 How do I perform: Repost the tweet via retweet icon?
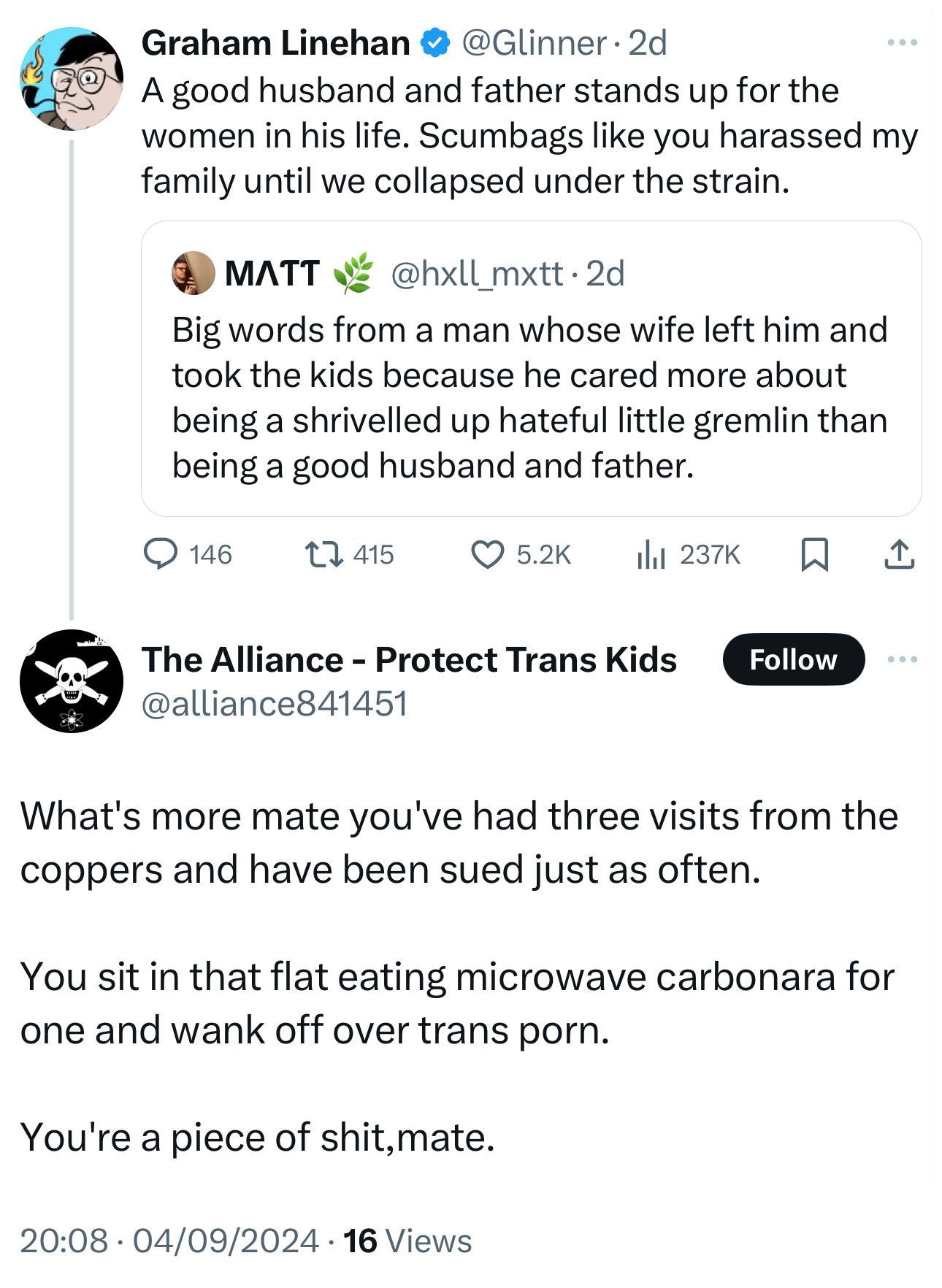pos(323,554)
